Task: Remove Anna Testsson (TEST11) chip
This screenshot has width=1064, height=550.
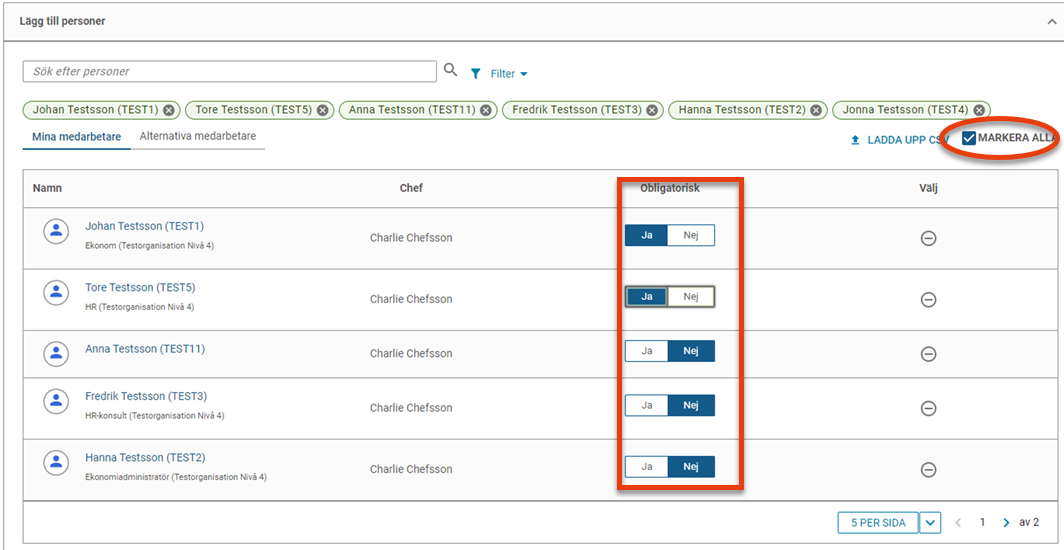Action: point(486,110)
